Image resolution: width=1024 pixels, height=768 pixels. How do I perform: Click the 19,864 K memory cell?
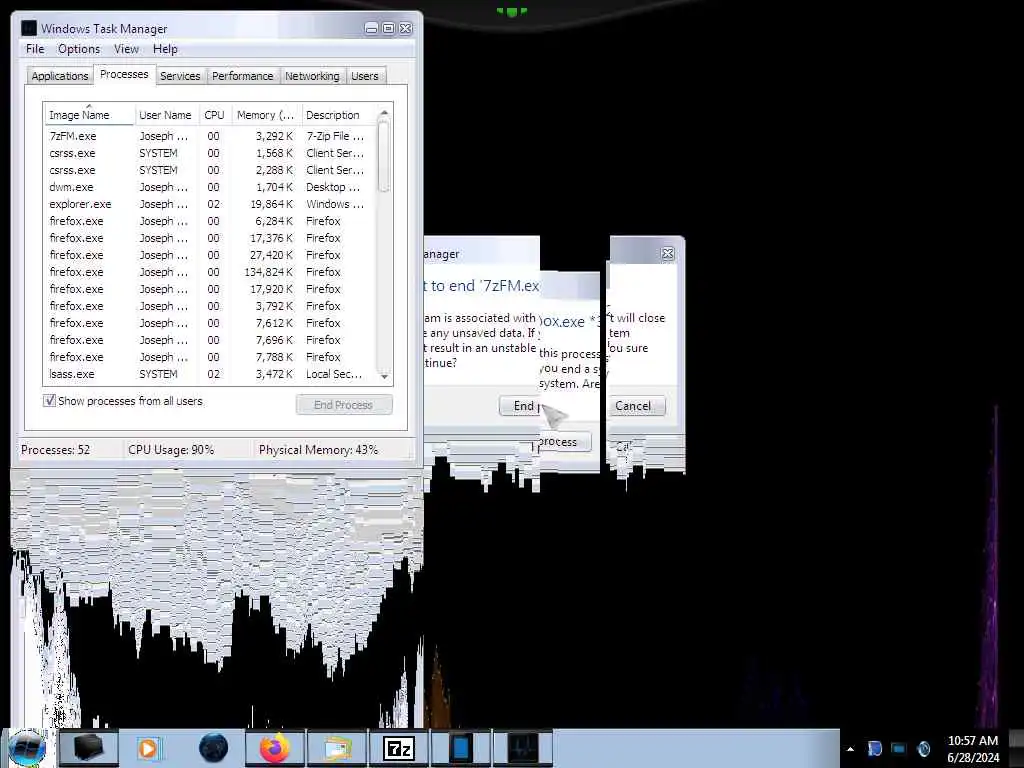[272, 204]
